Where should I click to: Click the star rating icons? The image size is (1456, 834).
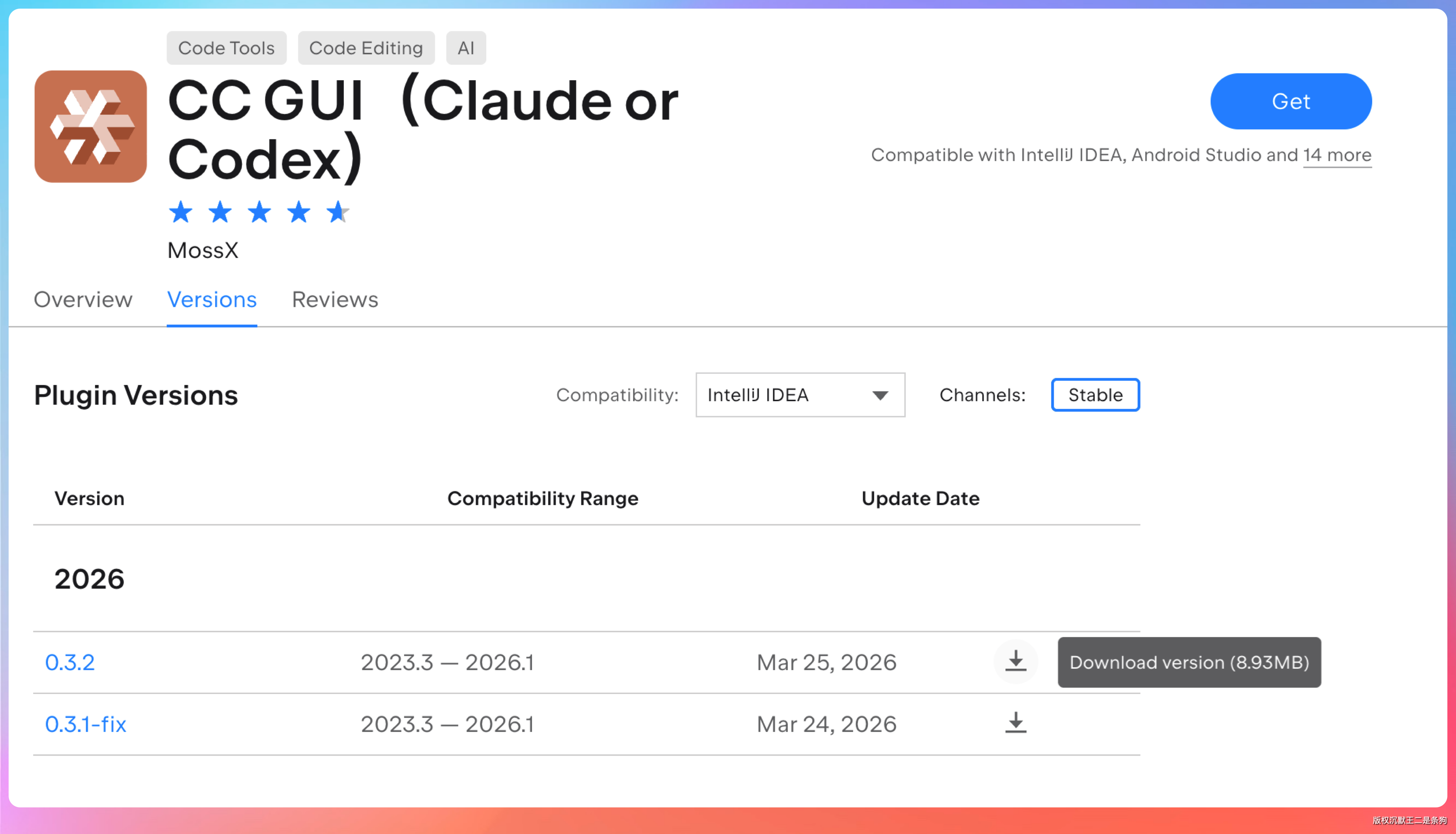click(x=259, y=212)
